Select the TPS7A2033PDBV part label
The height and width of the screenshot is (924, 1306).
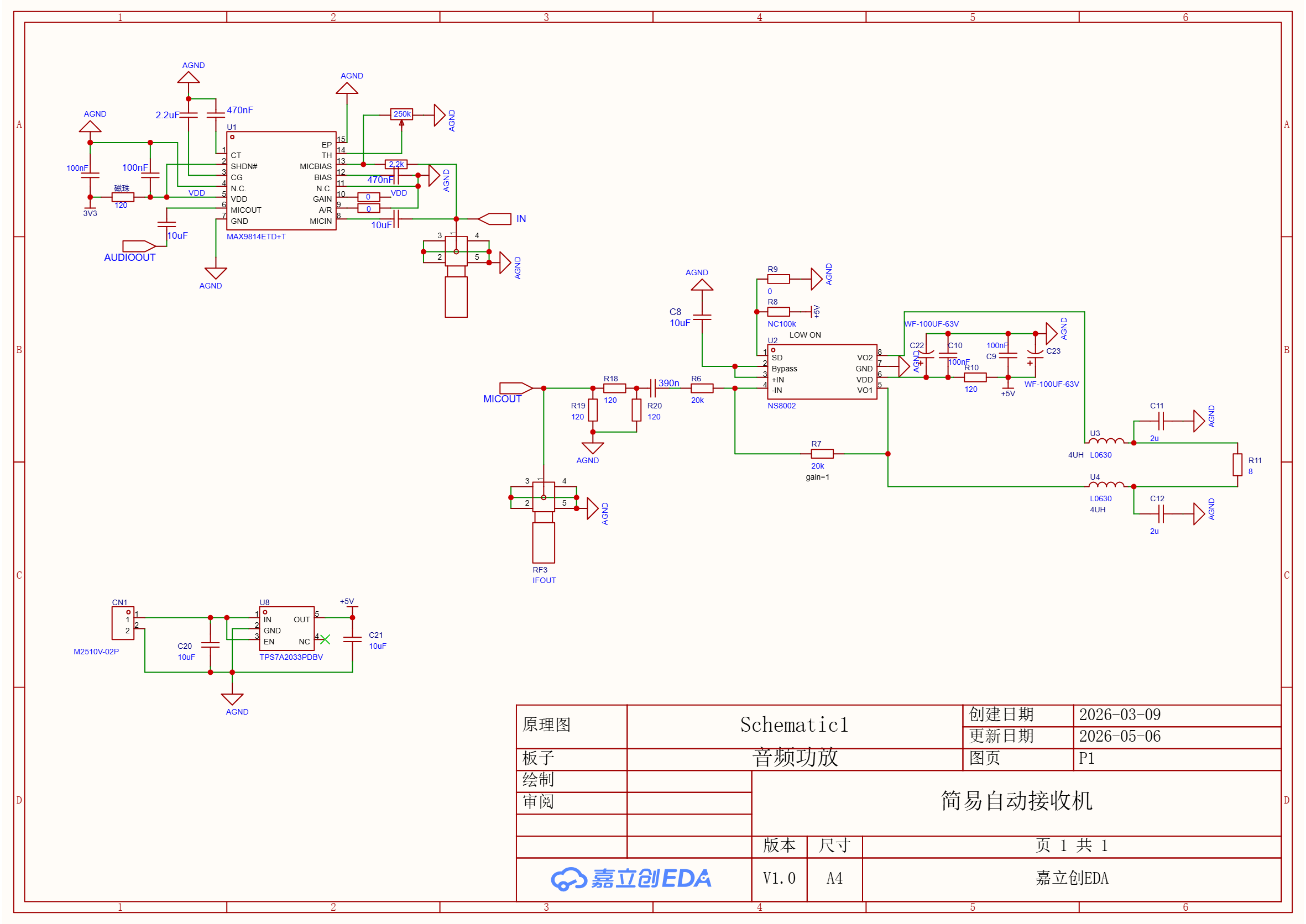pos(291,657)
